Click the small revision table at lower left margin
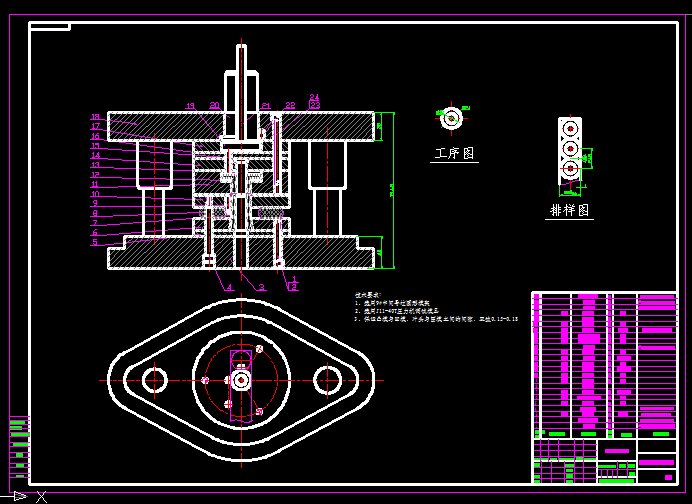Screen dimensions: 692x504 20,447
